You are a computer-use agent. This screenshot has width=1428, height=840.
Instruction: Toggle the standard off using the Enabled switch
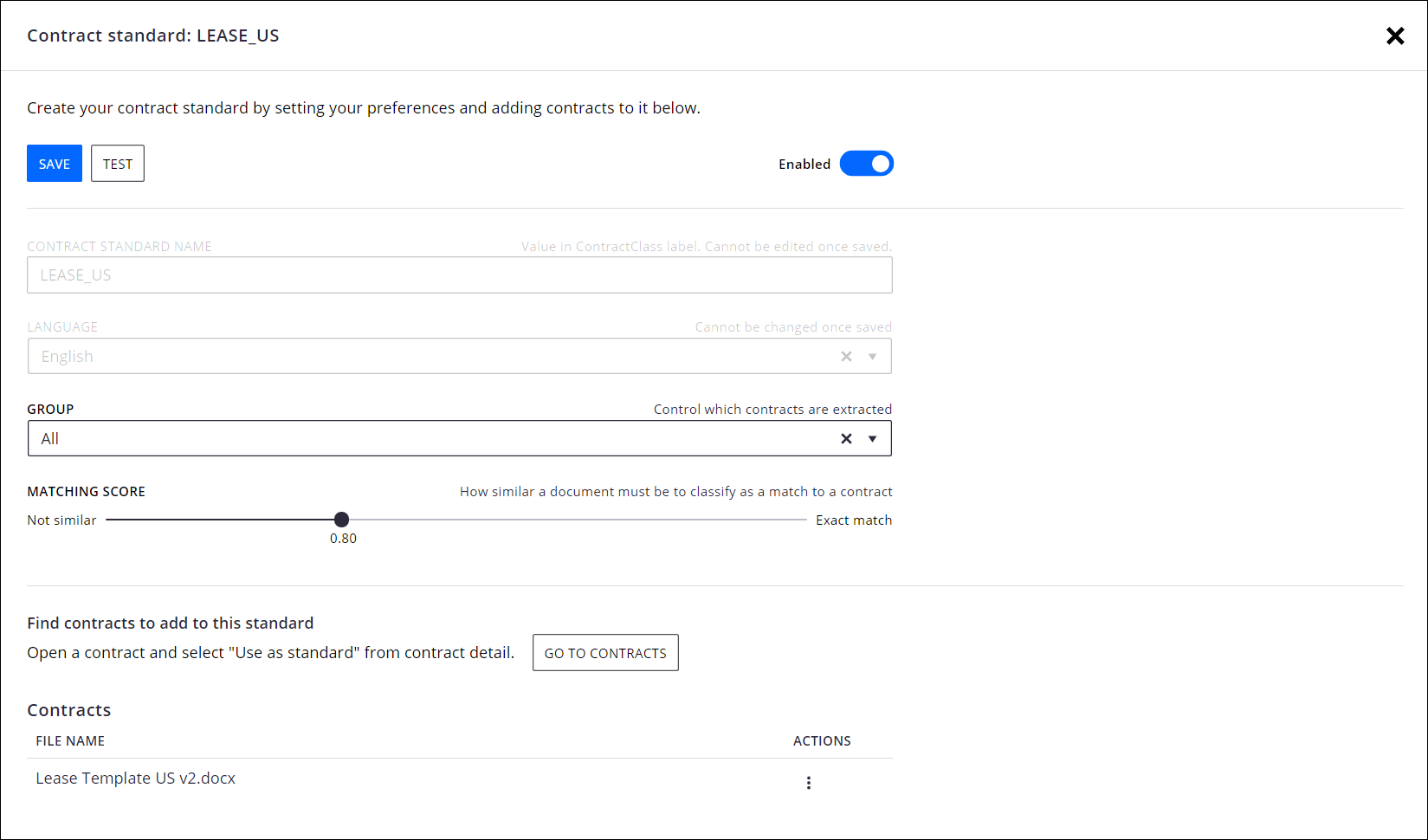coord(866,163)
